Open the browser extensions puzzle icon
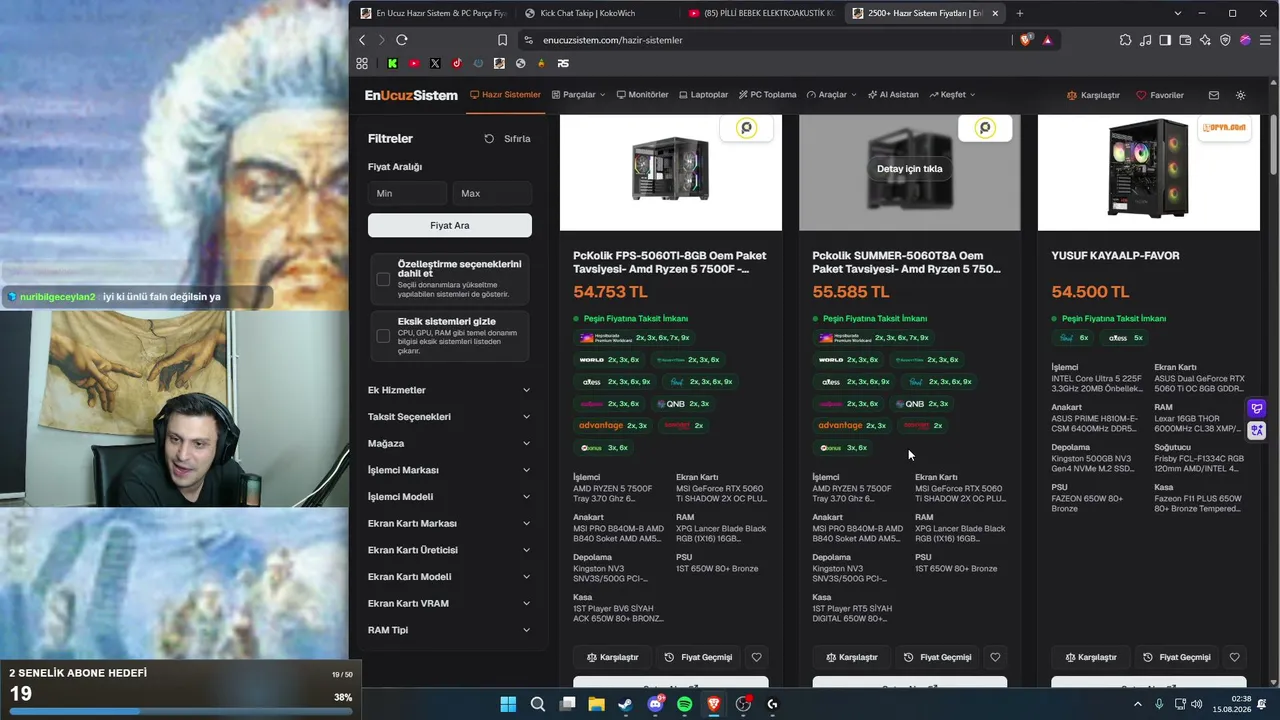1280x720 pixels. [x=1126, y=40]
